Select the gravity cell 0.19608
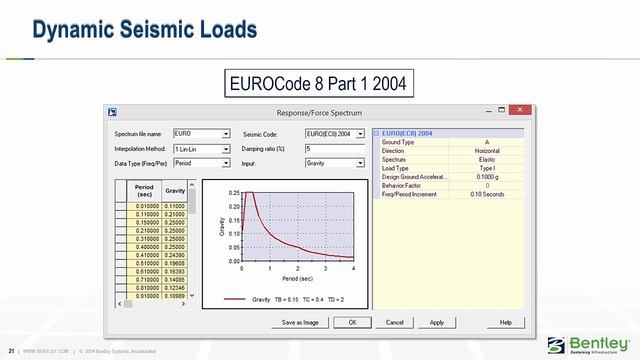 click(x=175, y=263)
